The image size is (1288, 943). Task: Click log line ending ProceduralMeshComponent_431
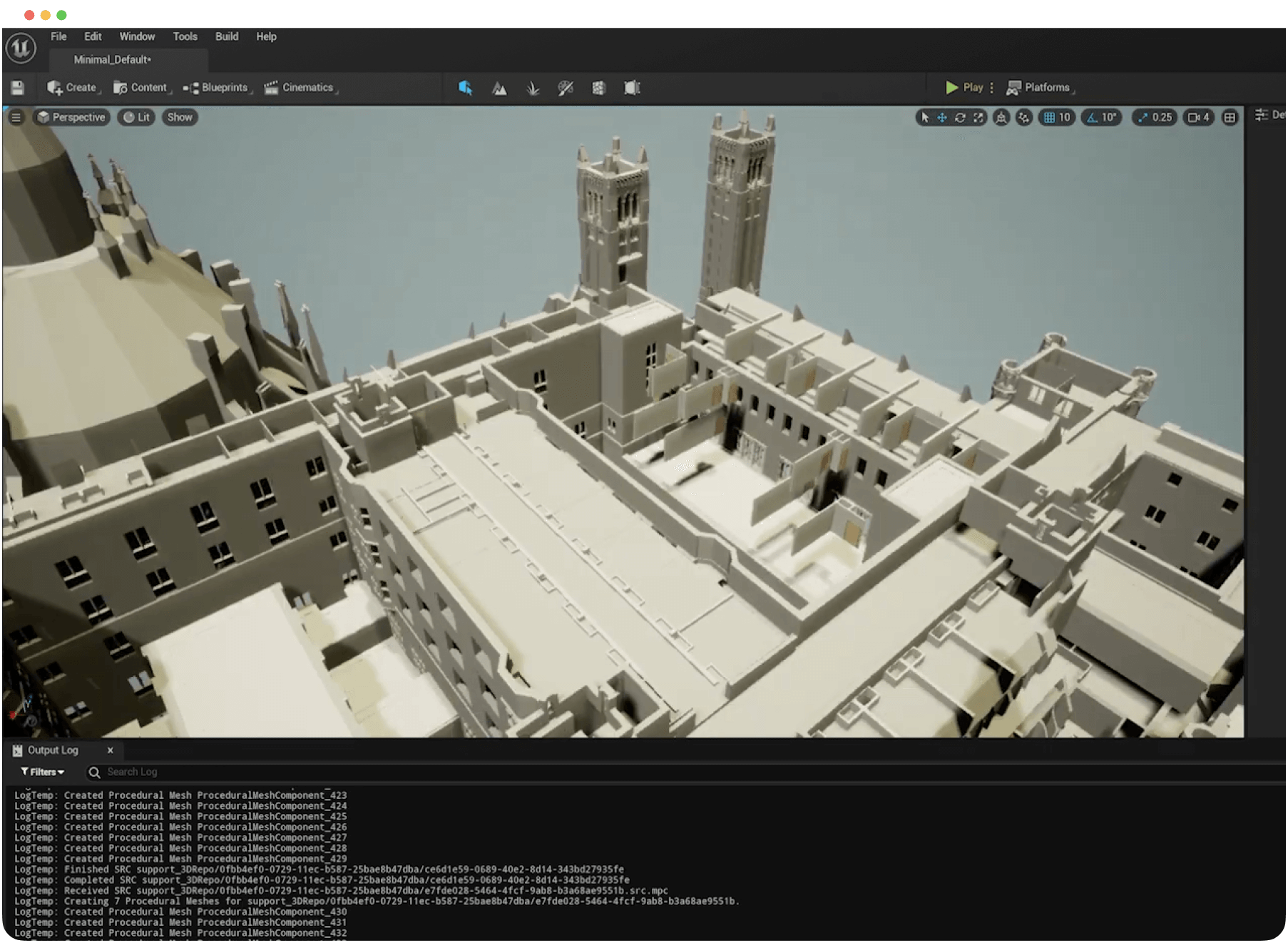click(180, 922)
